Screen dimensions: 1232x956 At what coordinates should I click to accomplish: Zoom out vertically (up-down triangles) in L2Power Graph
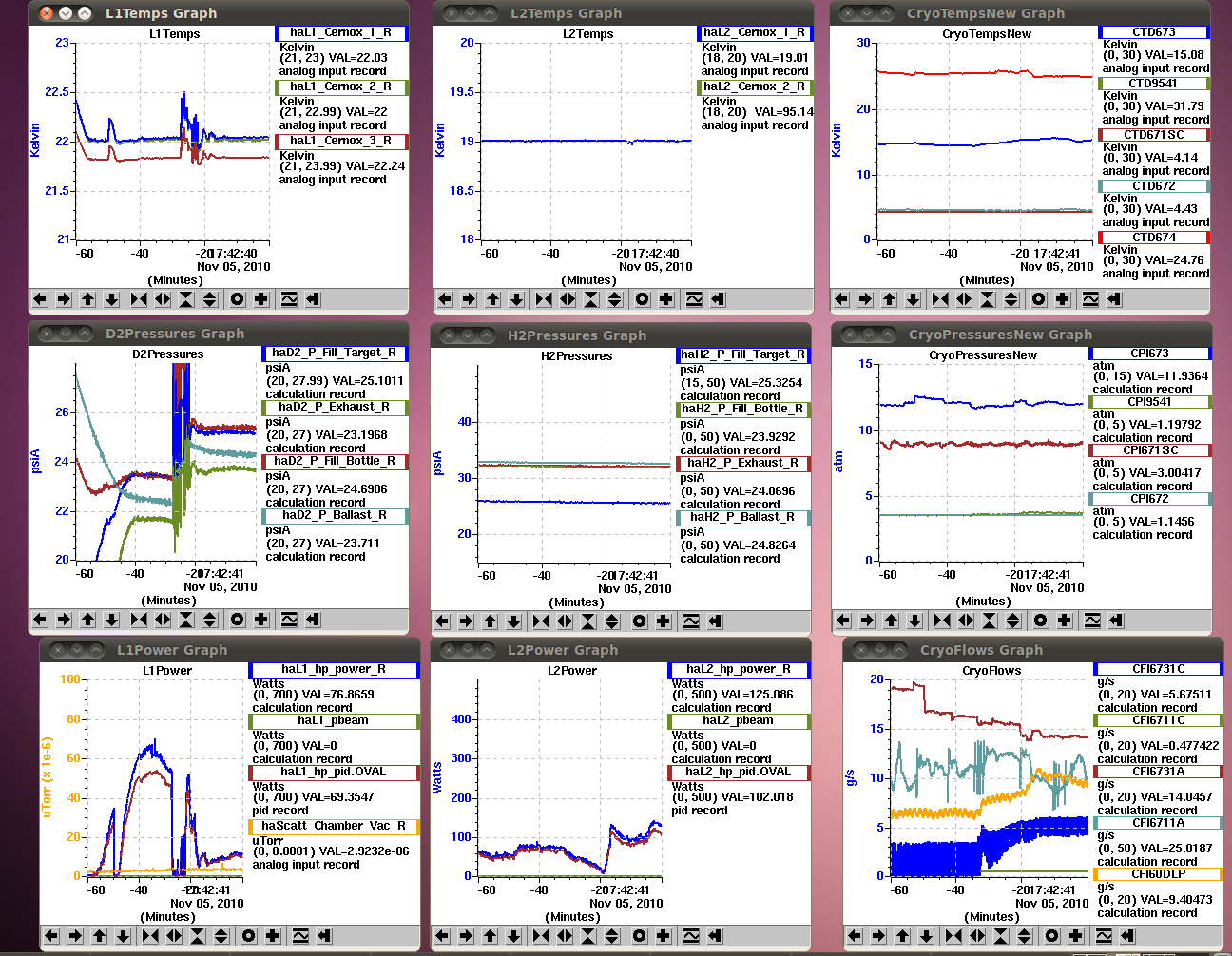click(612, 936)
